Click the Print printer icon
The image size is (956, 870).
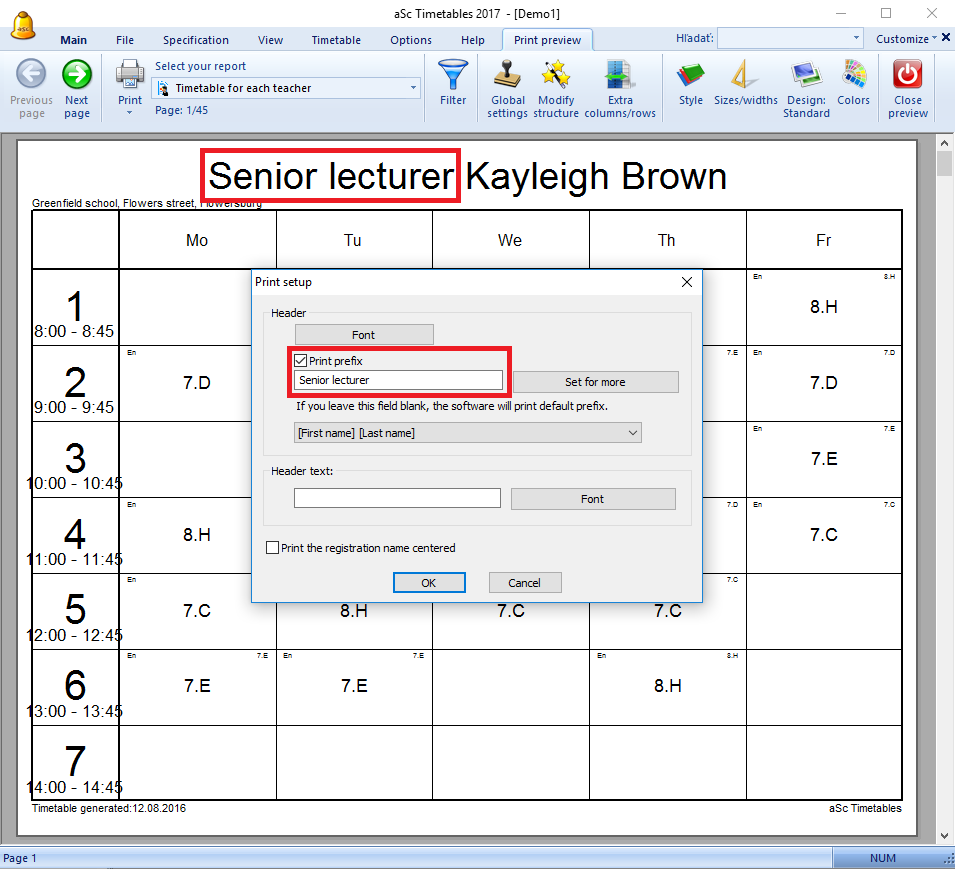tap(130, 75)
